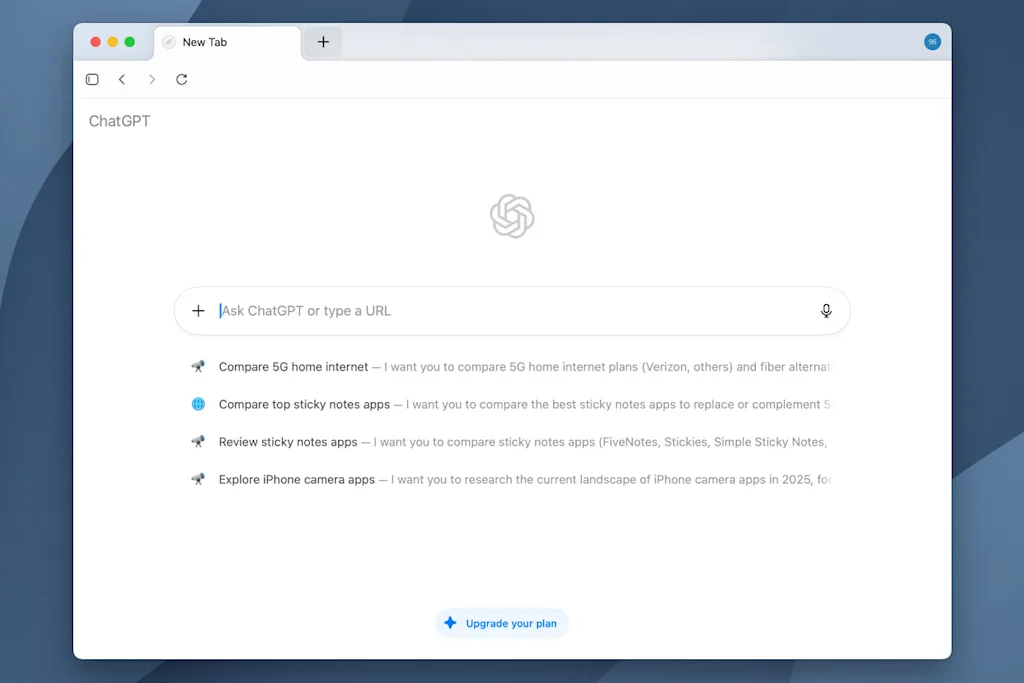The width and height of the screenshot is (1024, 683).
Task: Open the Explore iPhone camera apps suggestion
Action: [297, 479]
